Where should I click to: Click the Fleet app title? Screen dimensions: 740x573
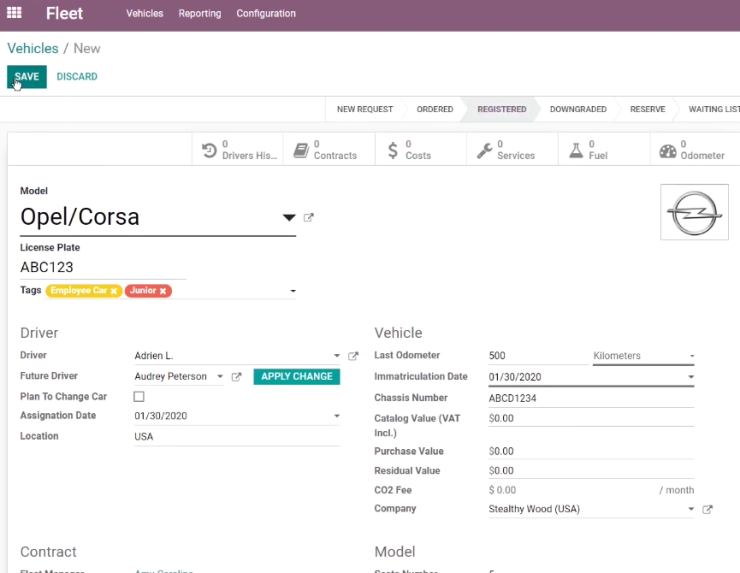click(64, 13)
